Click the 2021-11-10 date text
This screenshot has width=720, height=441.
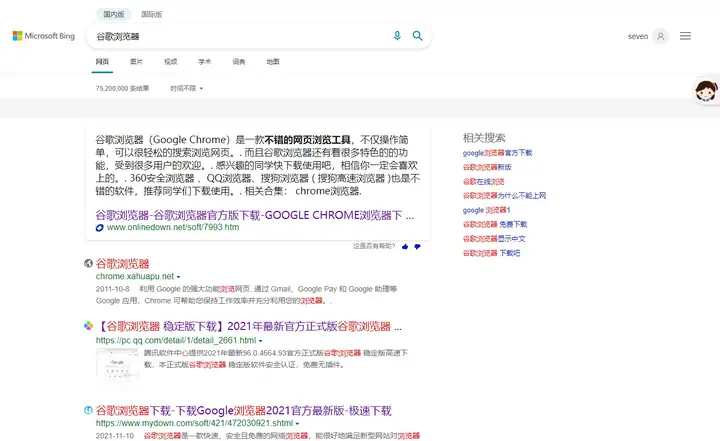click(x=115, y=435)
